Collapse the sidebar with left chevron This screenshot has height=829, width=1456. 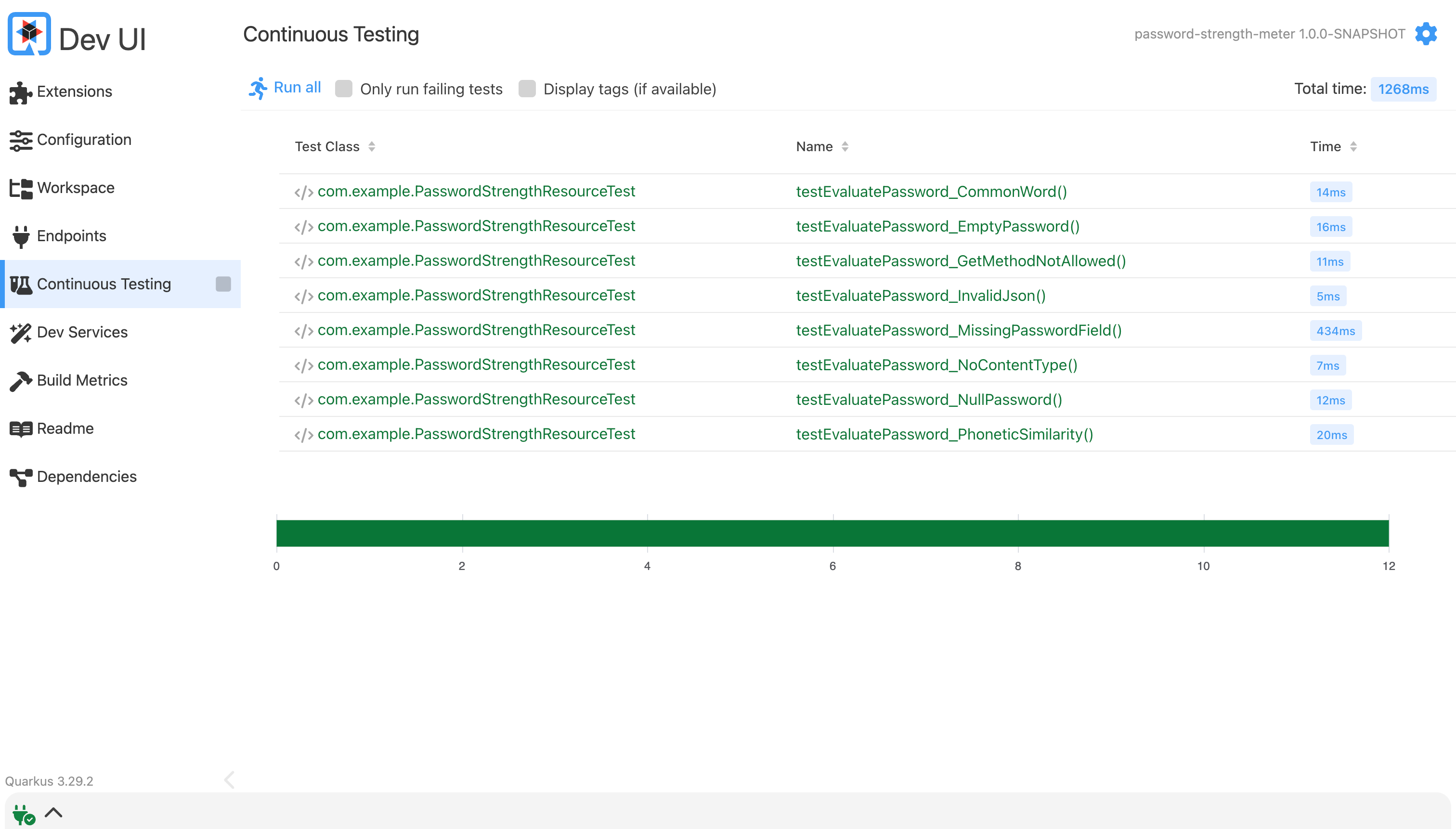230,780
